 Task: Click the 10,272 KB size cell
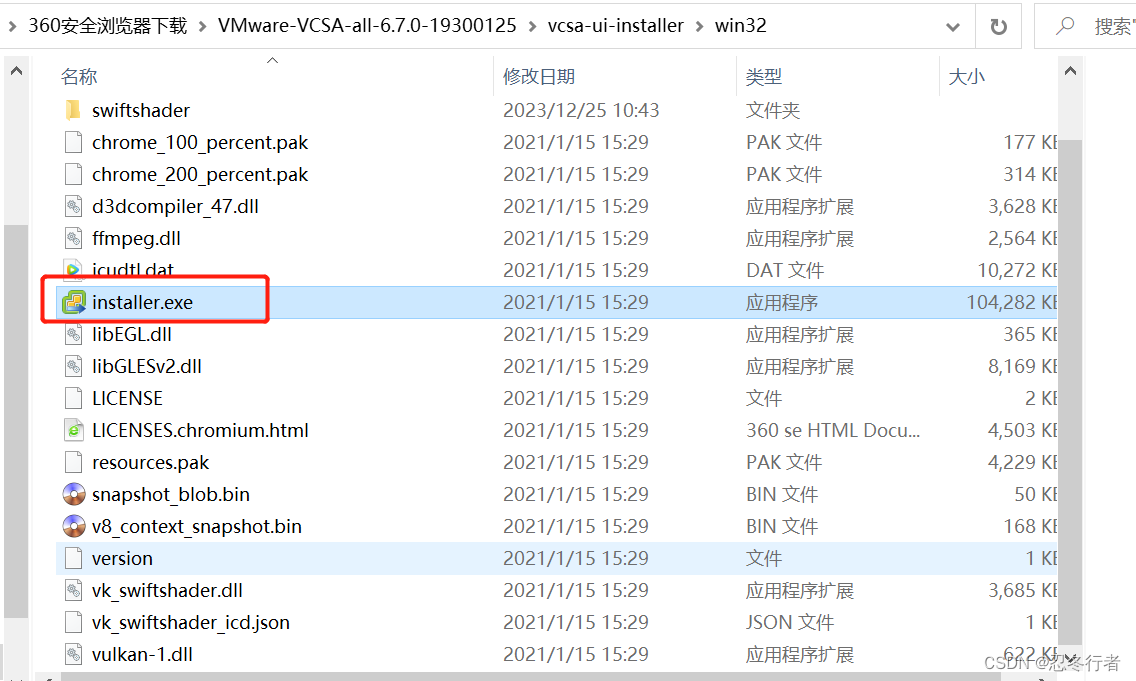pos(1017,270)
